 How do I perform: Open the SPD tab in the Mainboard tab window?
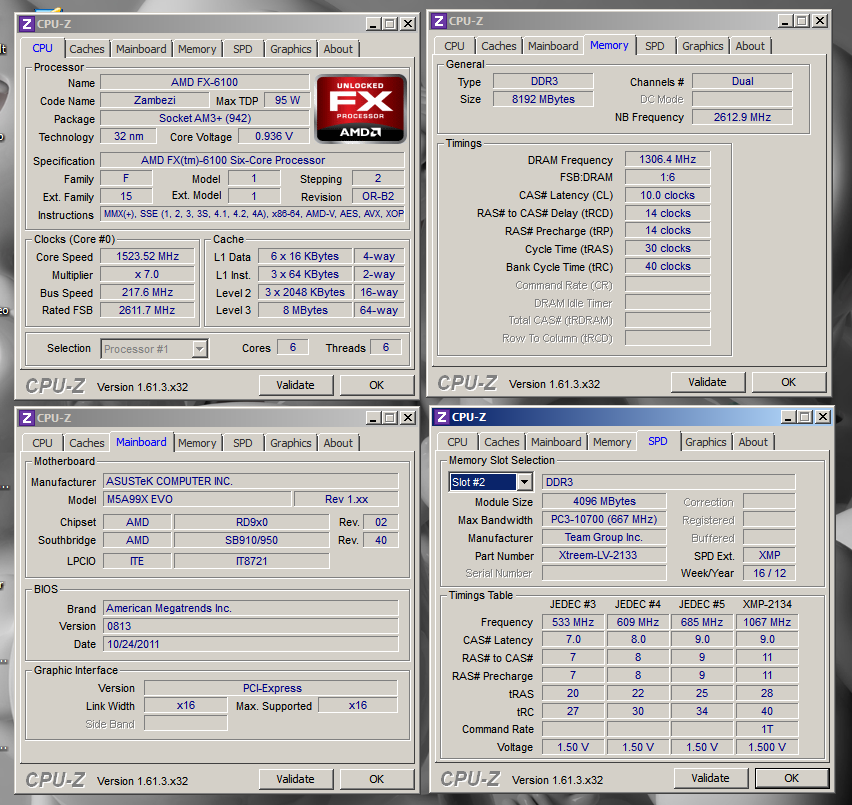coord(242,443)
